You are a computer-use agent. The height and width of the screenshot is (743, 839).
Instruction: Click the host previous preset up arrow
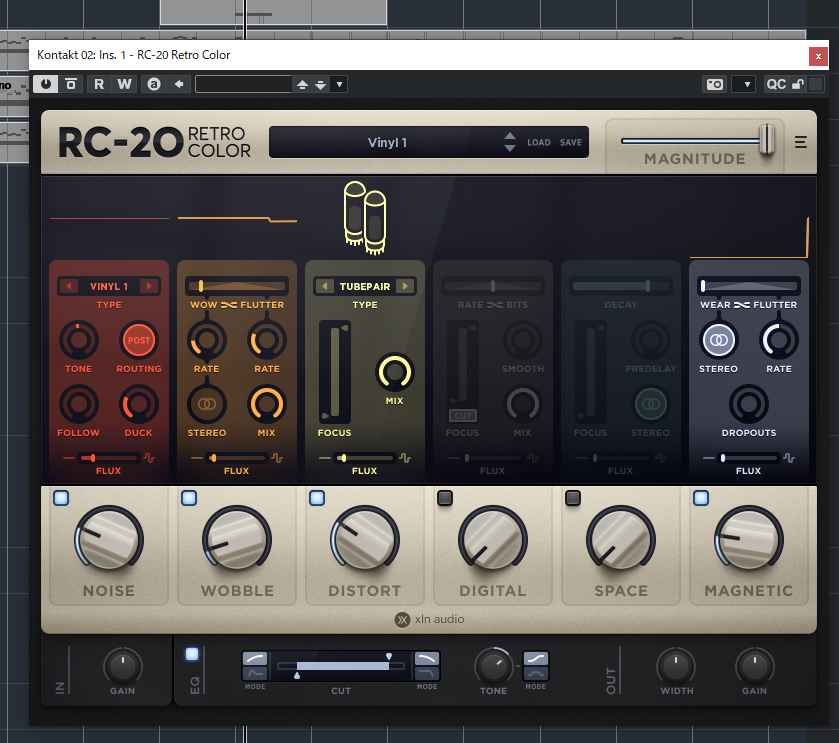pyautogui.click(x=302, y=85)
